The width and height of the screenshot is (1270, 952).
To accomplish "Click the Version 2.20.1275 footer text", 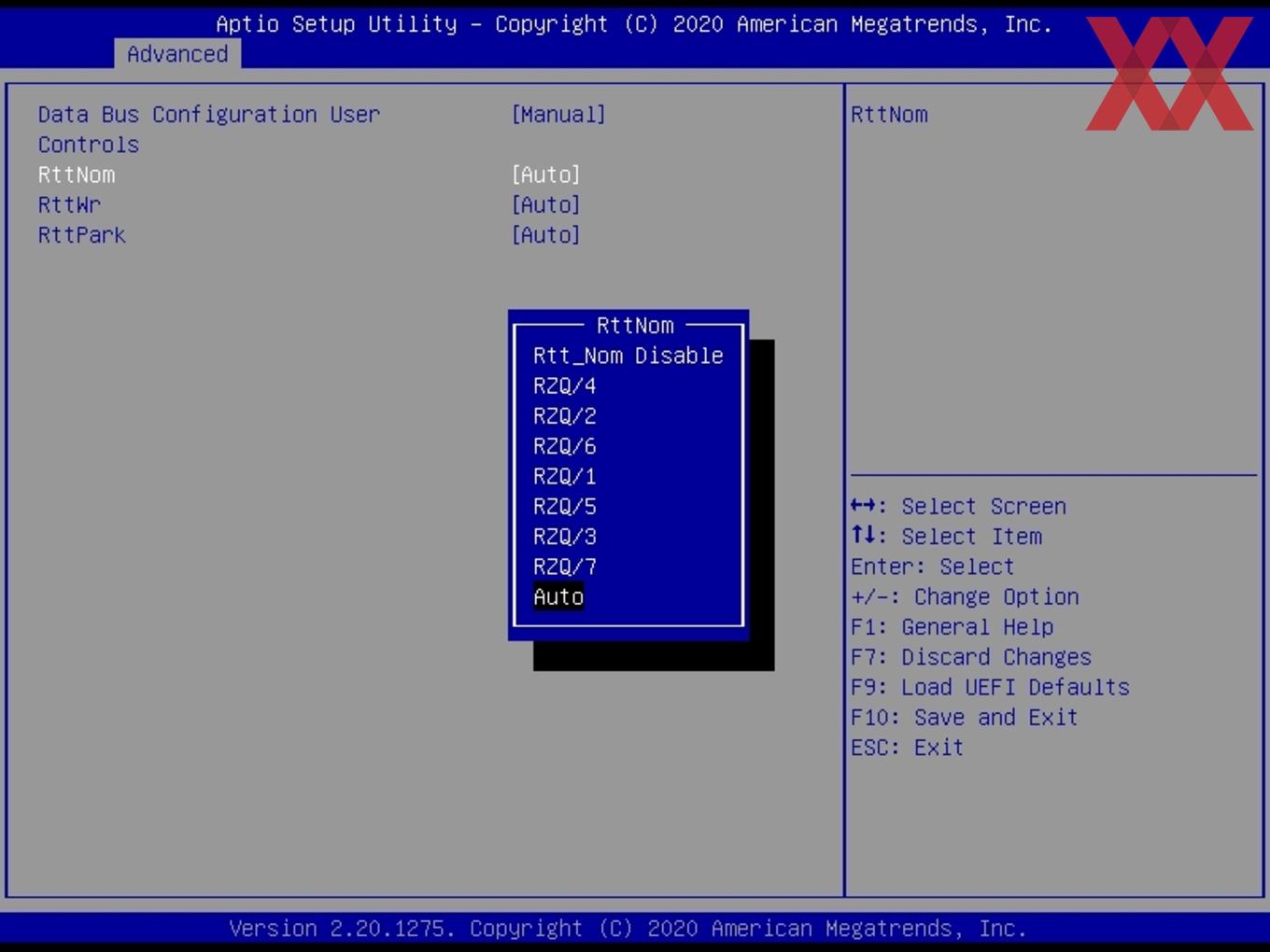I will coord(628,929).
